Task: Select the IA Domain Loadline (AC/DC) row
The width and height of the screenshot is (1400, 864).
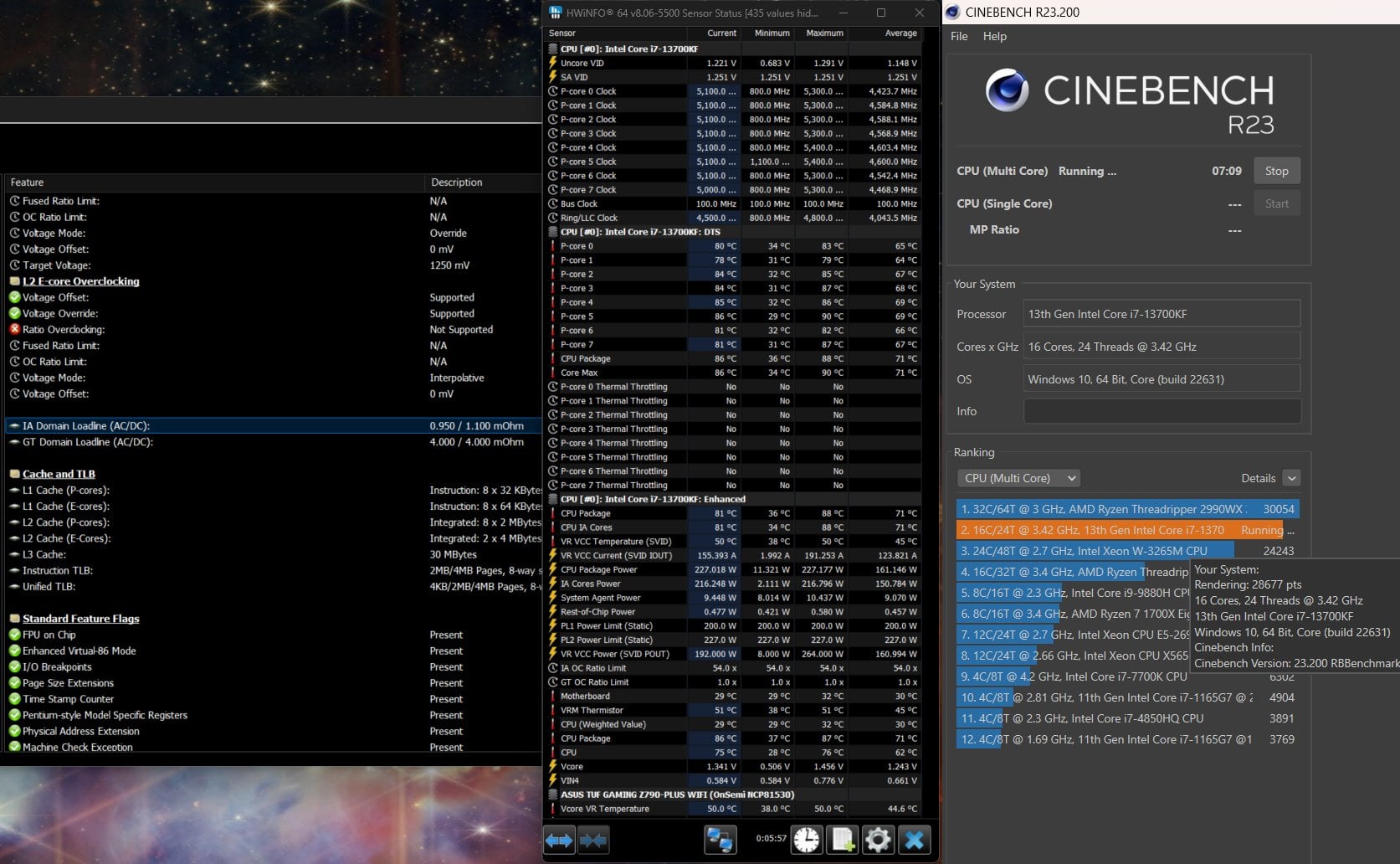Action: tap(274, 425)
